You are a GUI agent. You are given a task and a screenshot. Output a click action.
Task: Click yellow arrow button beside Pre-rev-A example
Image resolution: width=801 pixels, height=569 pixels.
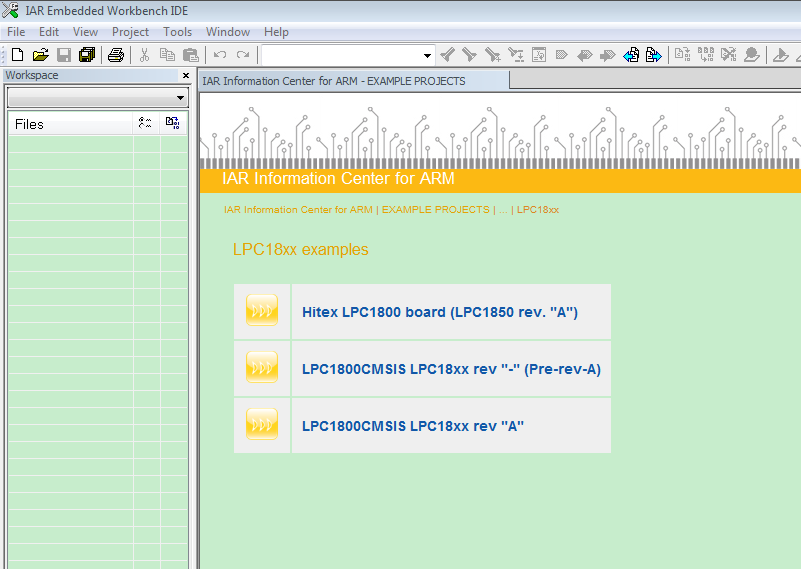[262, 367]
